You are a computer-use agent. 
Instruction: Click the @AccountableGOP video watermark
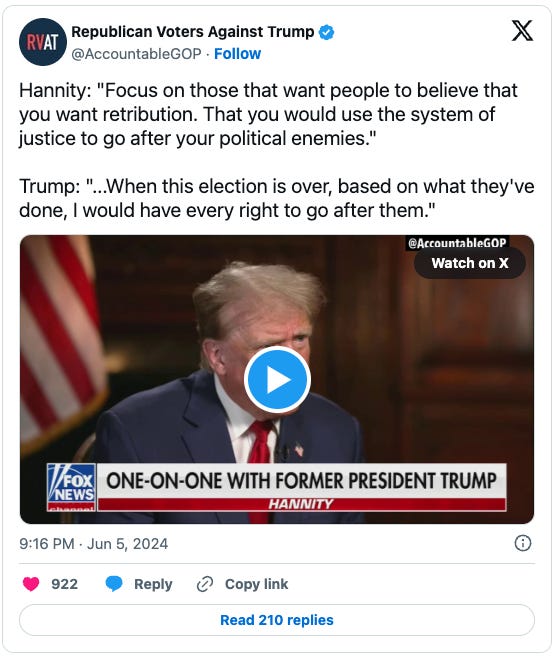coord(457,243)
